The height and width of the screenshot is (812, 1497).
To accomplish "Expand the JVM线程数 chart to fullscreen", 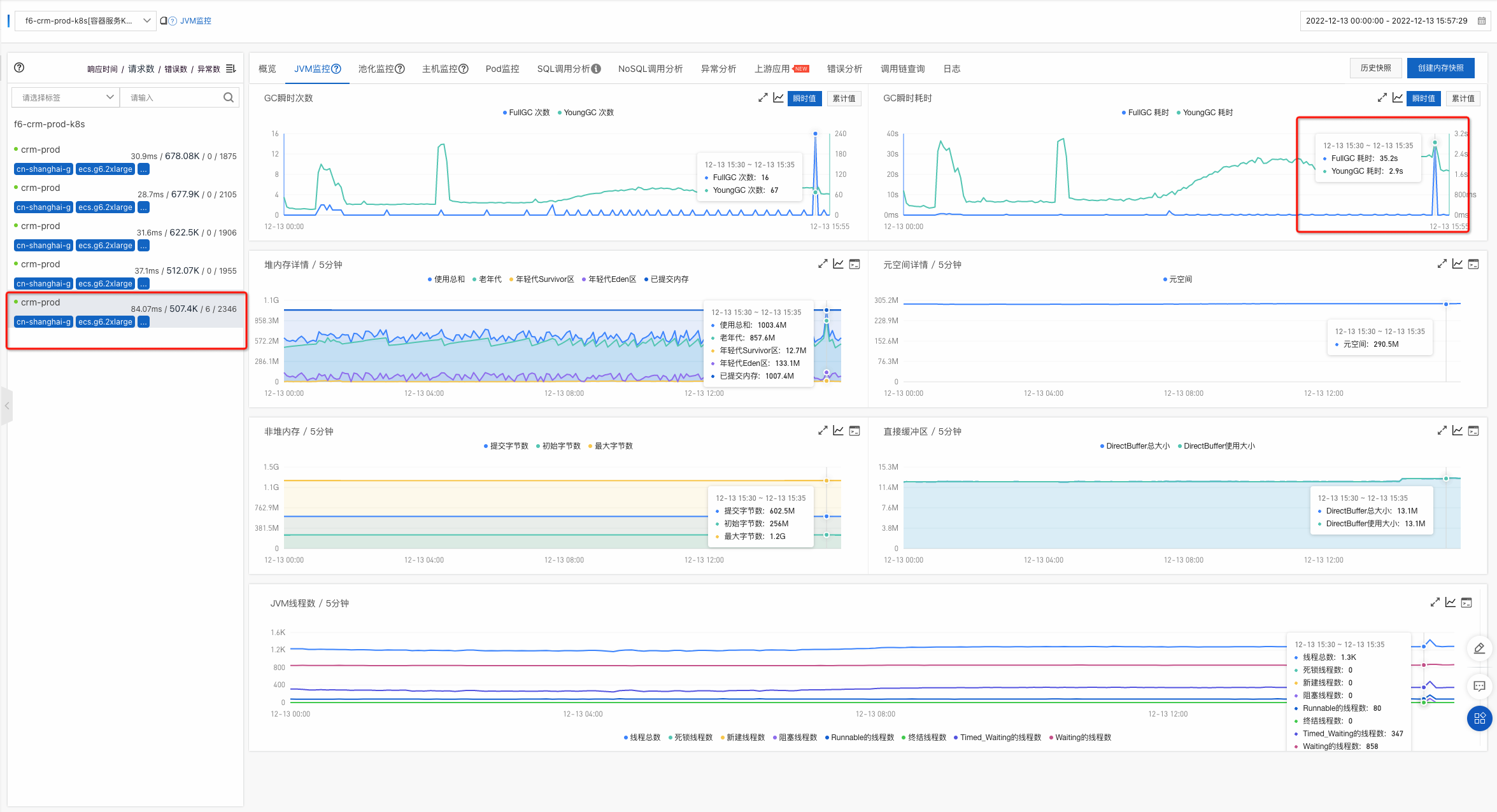I will (x=1435, y=603).
